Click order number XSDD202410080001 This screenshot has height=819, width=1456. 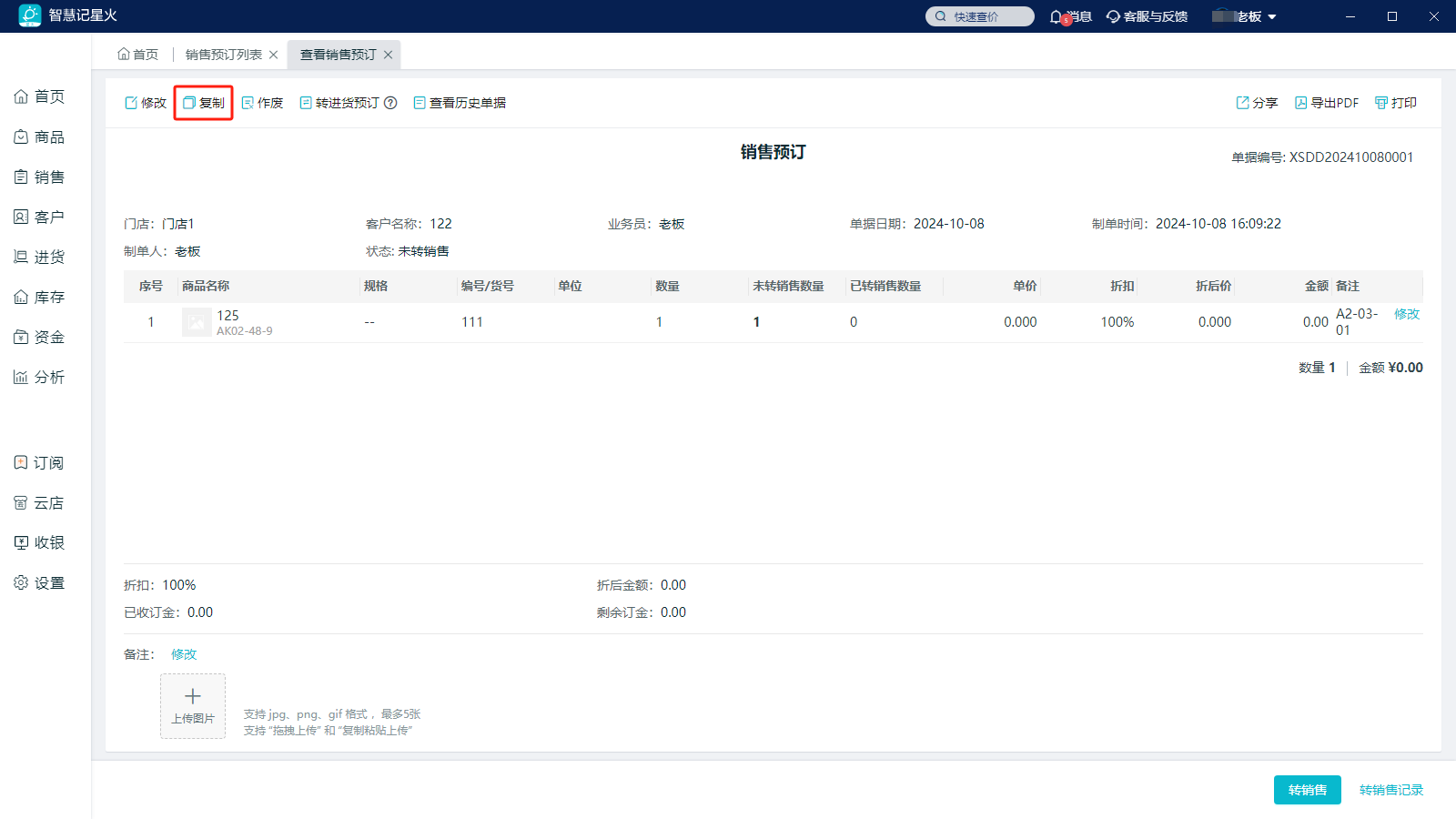point(1351,157)
